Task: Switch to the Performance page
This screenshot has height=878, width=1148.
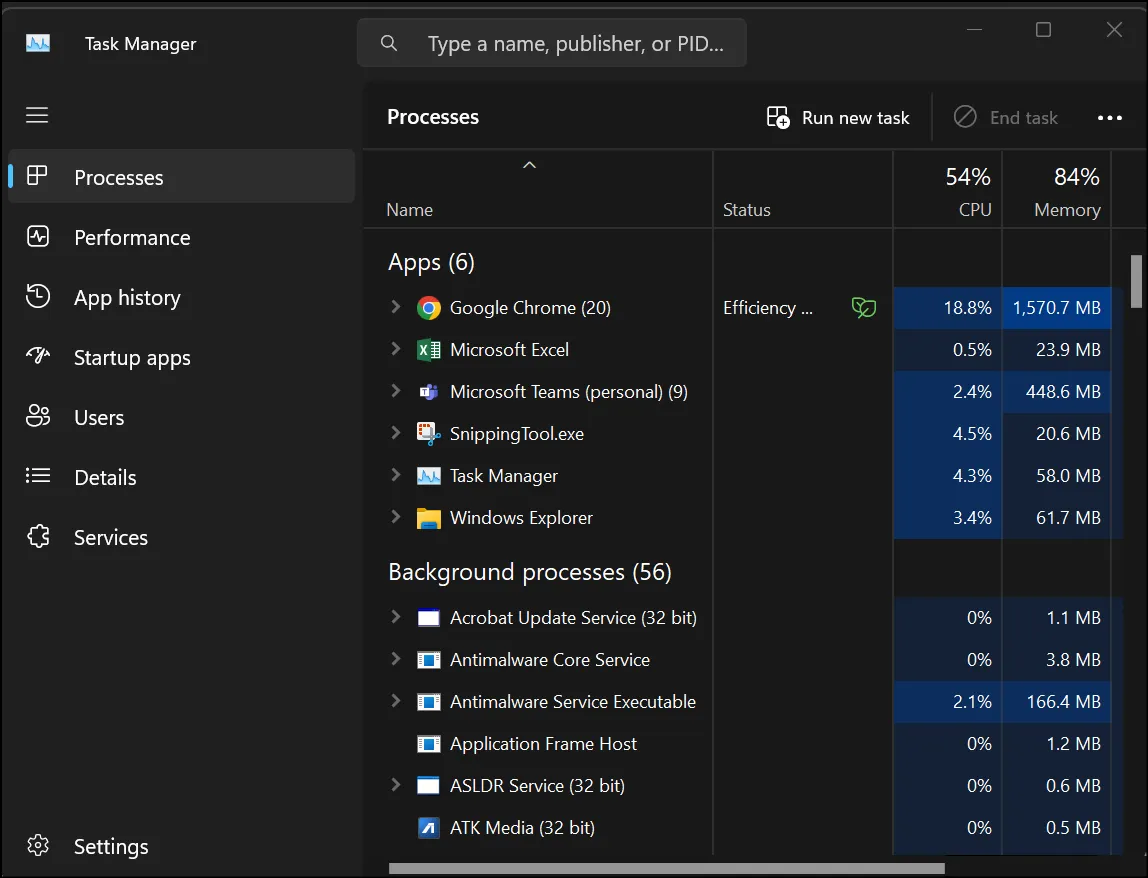Action: [182, 237]
